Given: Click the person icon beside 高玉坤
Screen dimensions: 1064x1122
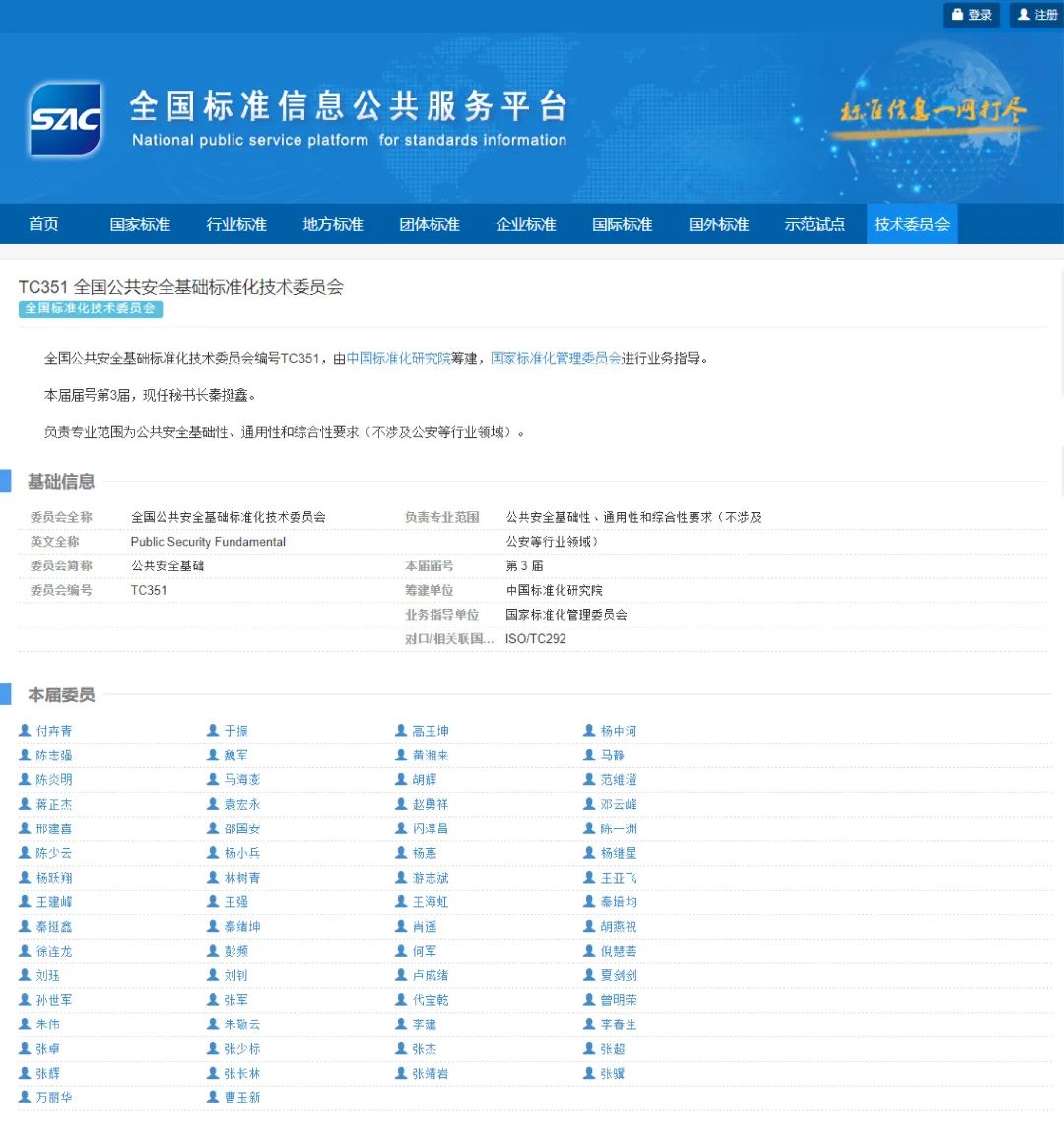Looking at the screenshot, I should 401,730.
